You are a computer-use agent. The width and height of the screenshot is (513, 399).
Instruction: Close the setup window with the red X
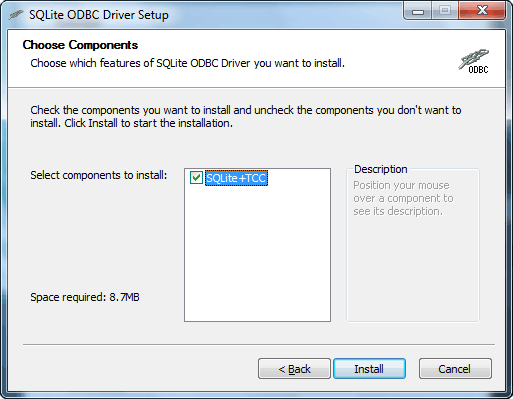pos(482,11)
